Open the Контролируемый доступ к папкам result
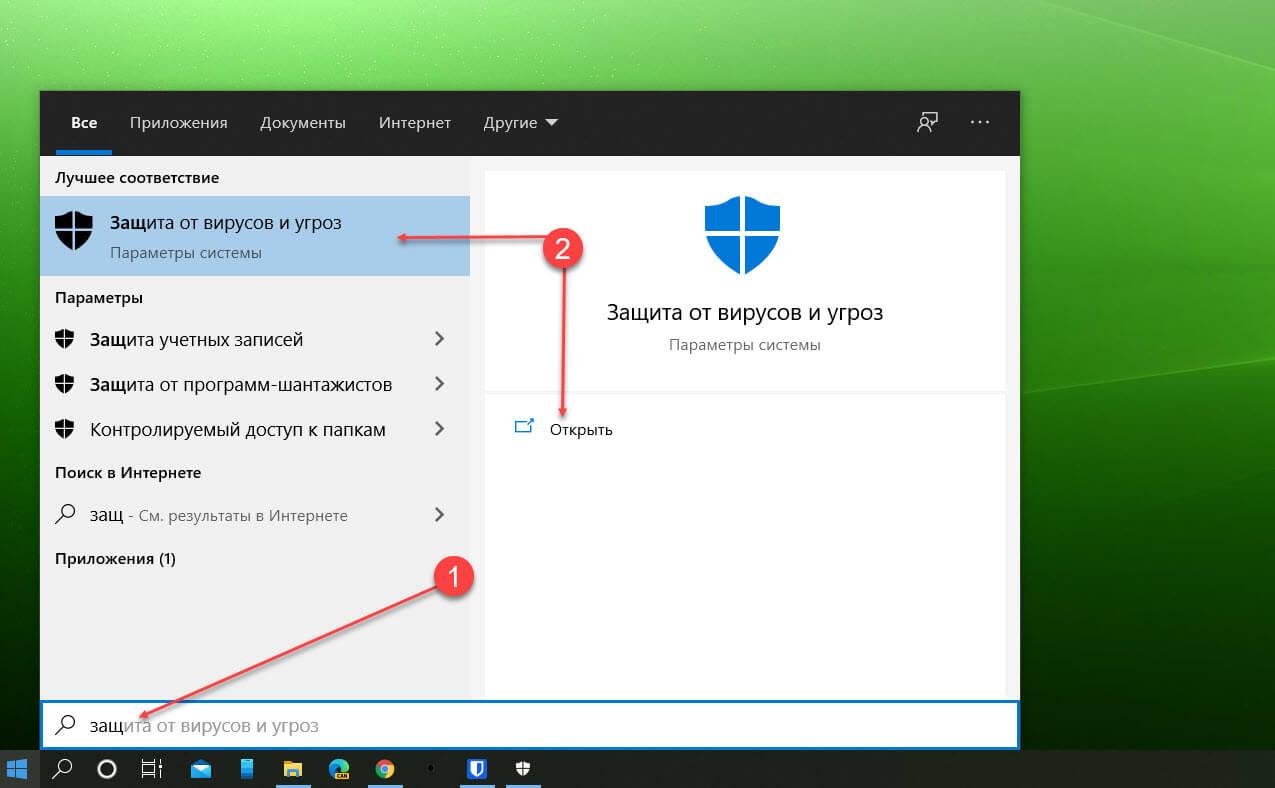 255,429
